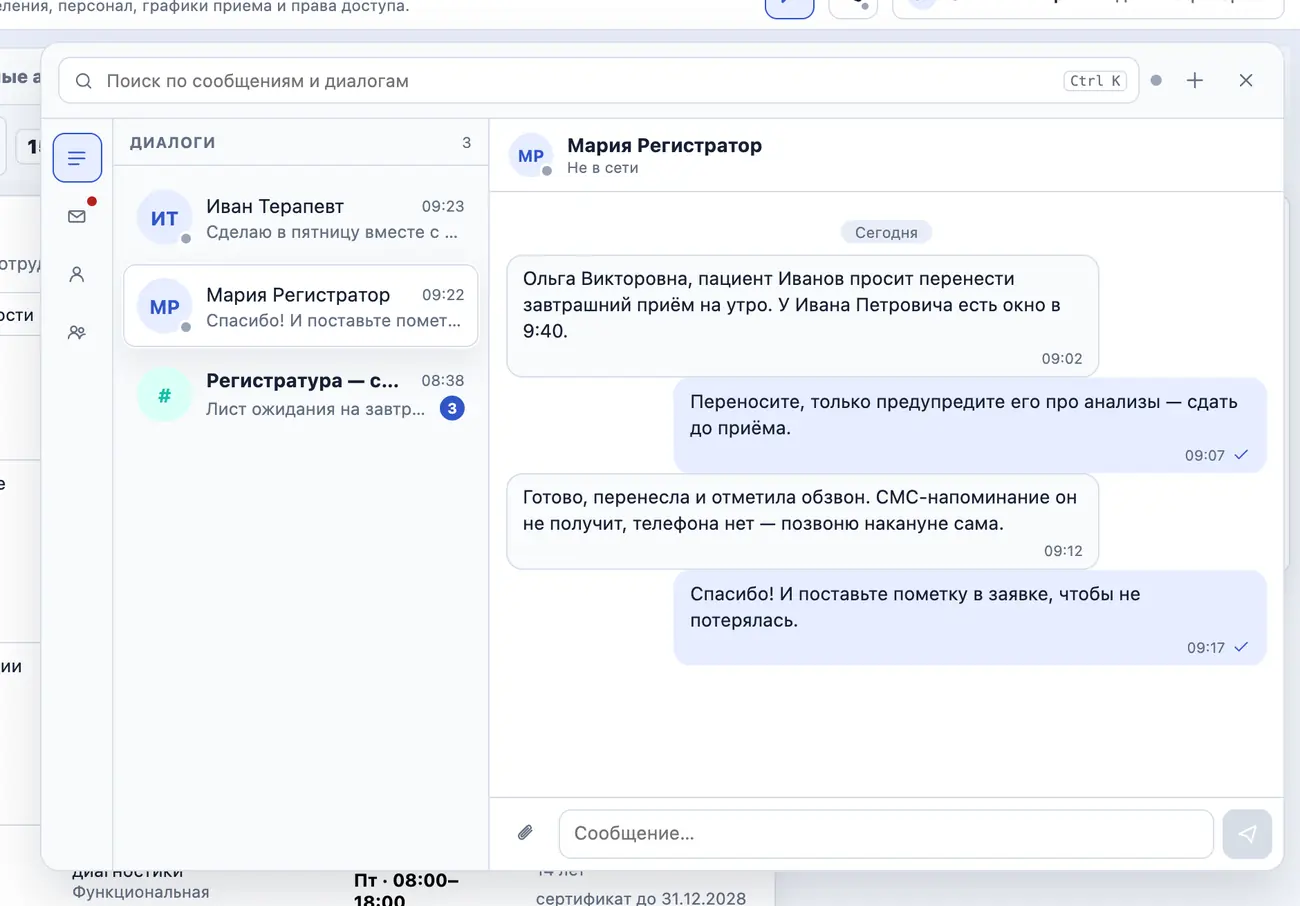Click the unread badge 3 on Регистратура
Image resolution: width=1300 pixels, height=906 pixels.
click(x=452, y=408)
